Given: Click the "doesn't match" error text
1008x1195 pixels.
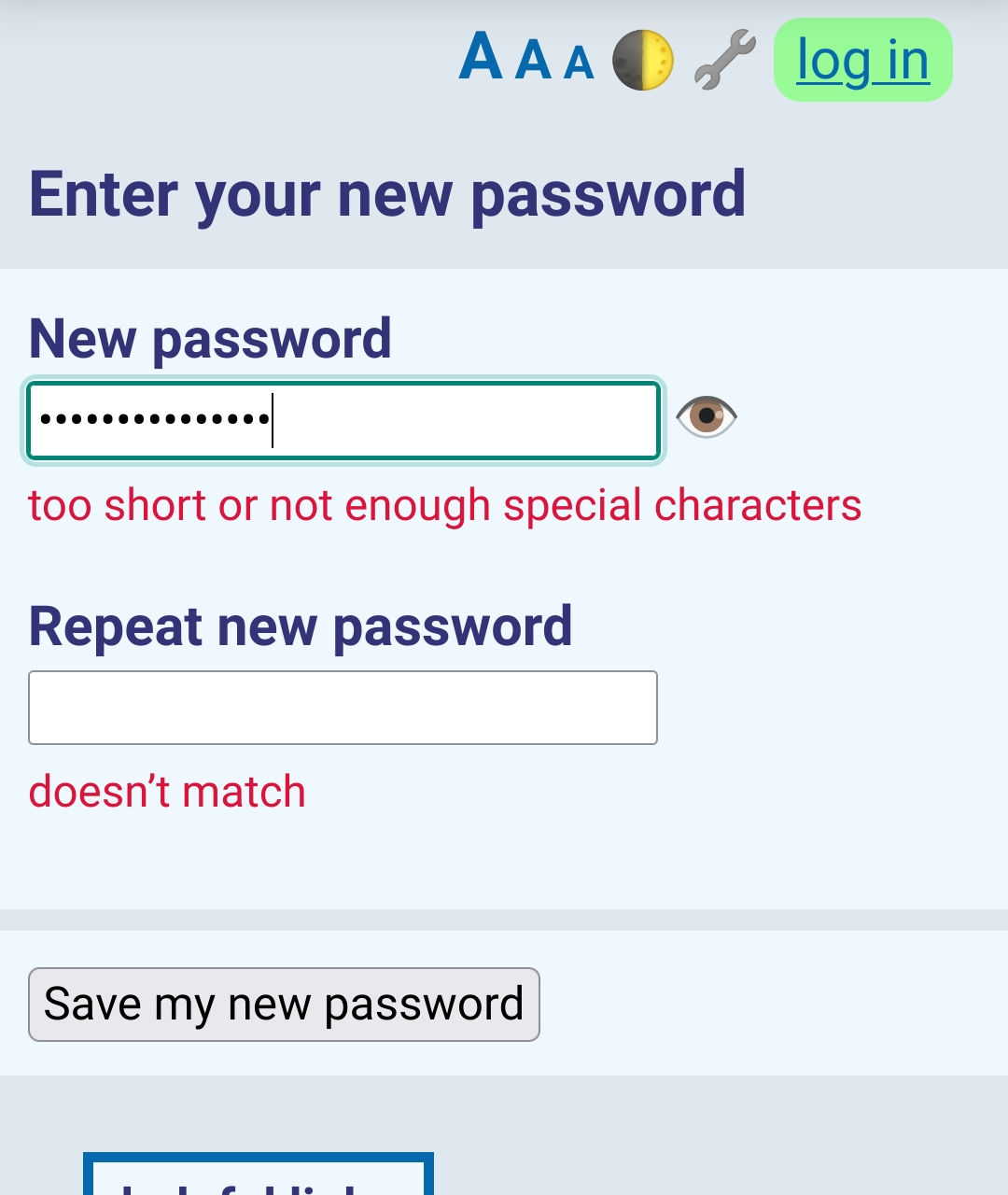Looking at the screenshot, I should pos(167,792).
